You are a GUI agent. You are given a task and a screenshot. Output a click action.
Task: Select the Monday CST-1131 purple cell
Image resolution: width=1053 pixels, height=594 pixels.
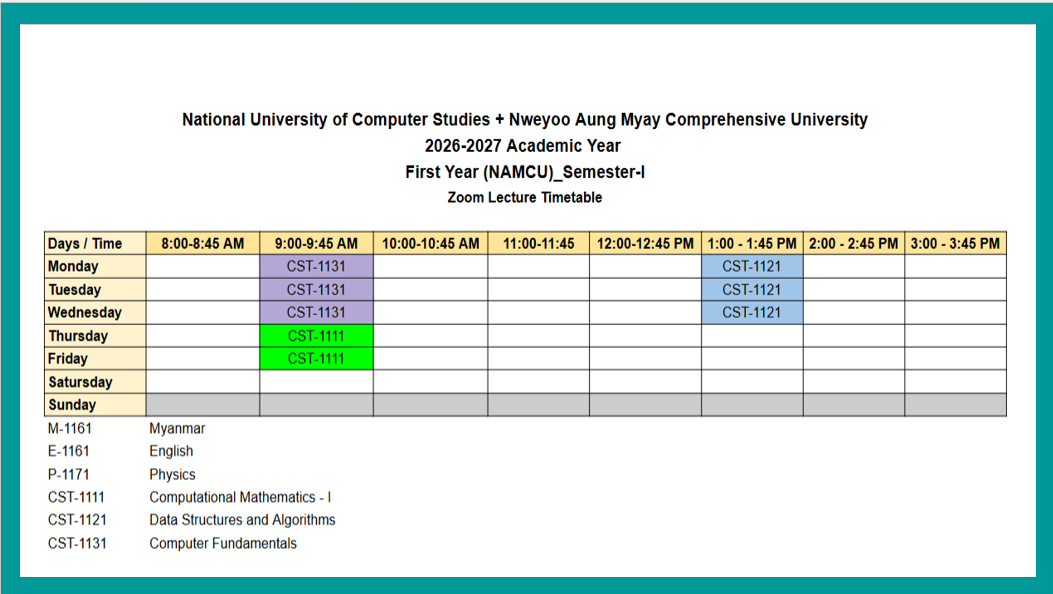point(316,266)
